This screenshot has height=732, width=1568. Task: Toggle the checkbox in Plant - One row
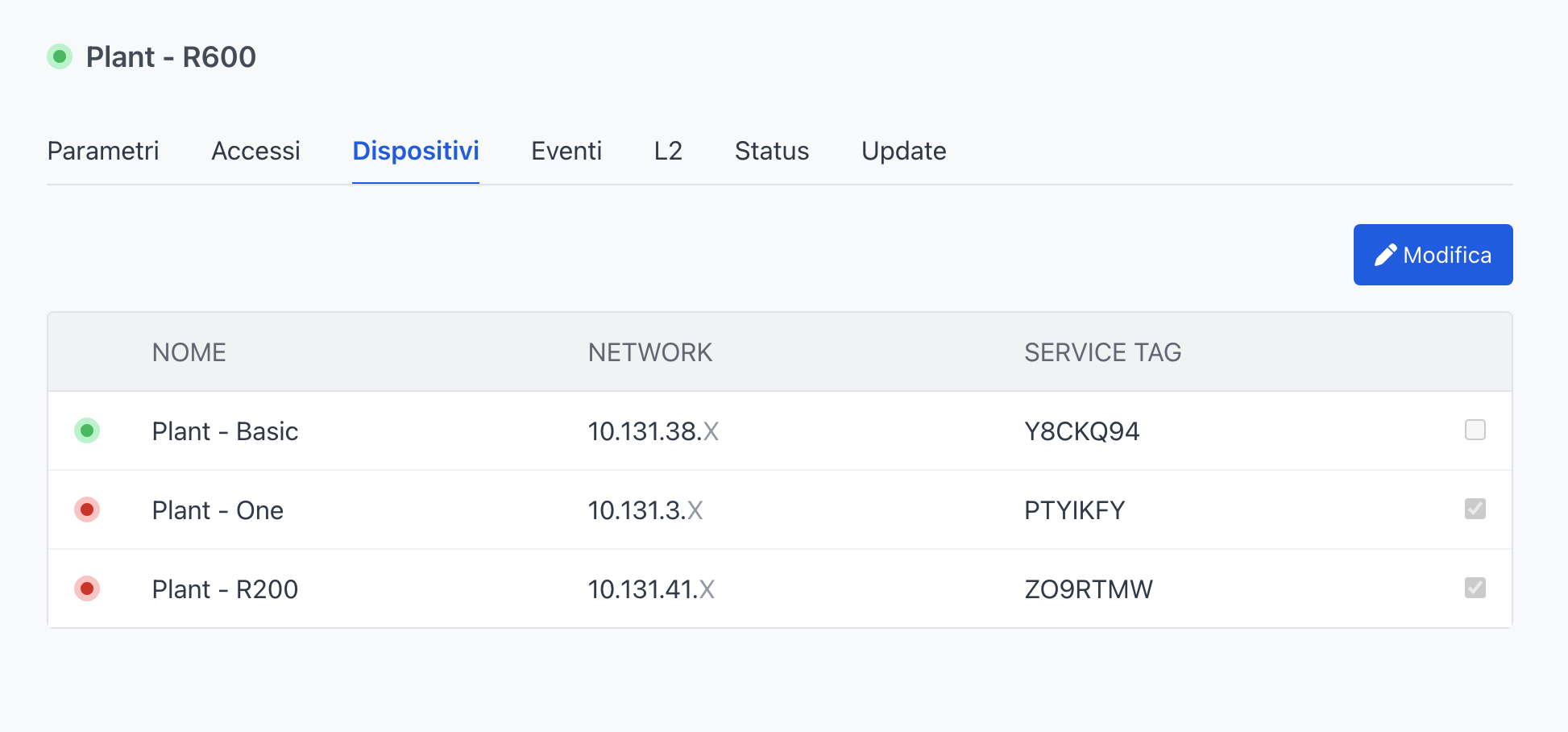point(1475,509)
